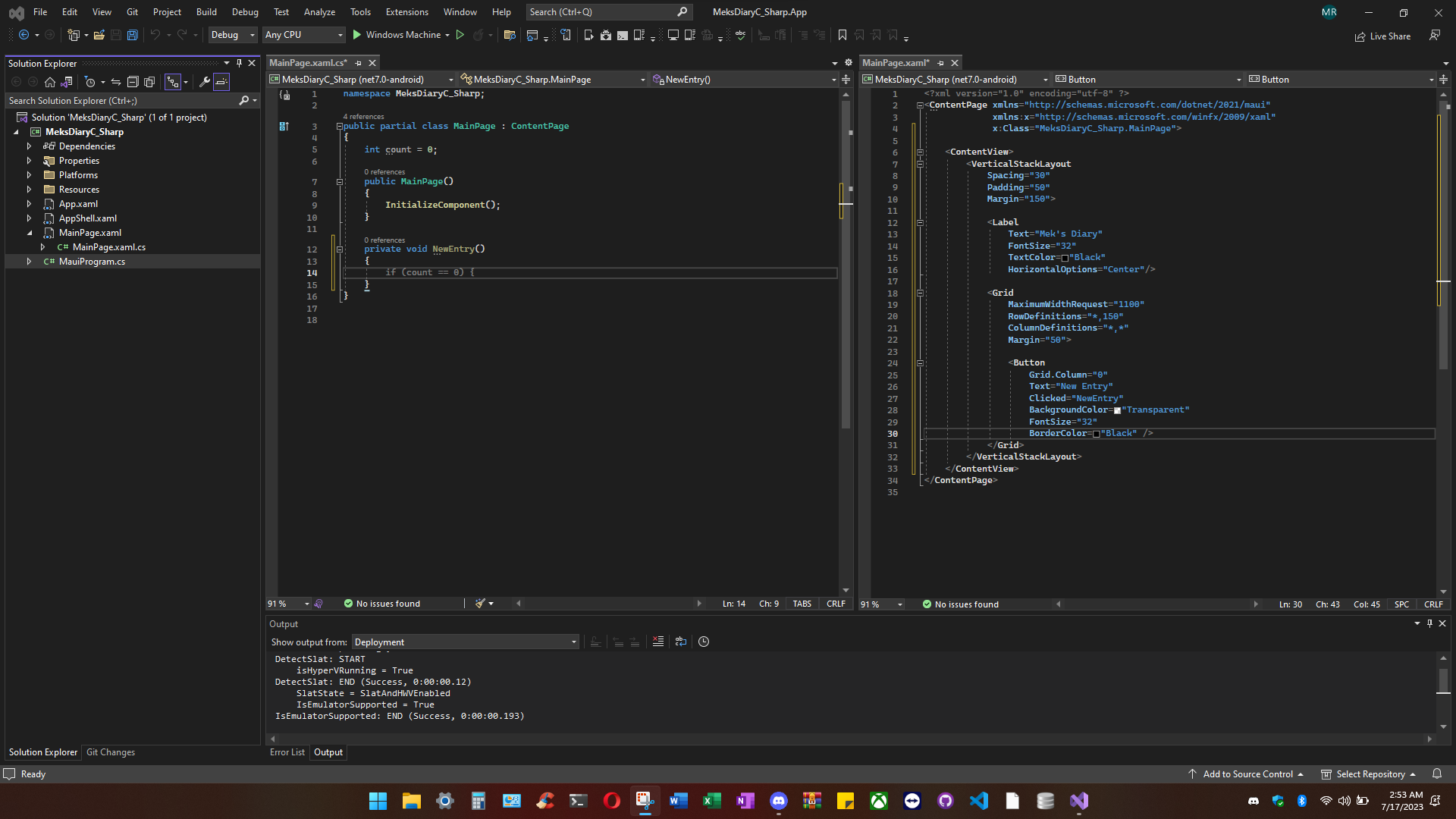
Task: Open the Any CPU platform dropdown
Action: click(x=304, y=35)
